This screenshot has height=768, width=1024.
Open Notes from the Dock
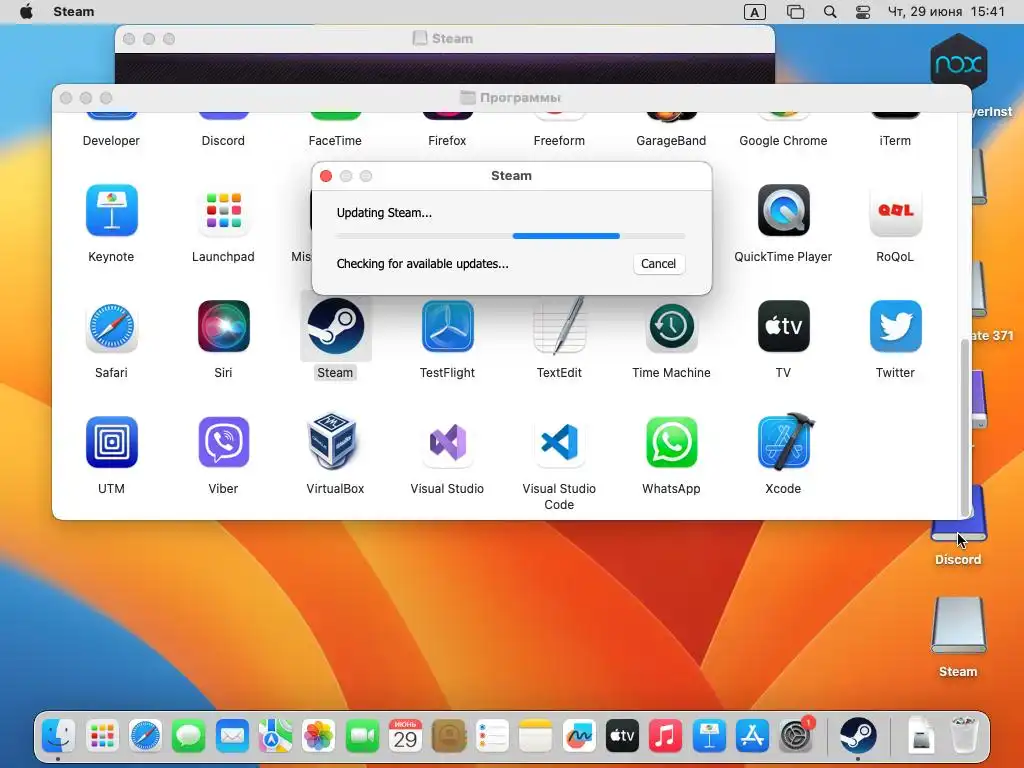coord(536,736)
